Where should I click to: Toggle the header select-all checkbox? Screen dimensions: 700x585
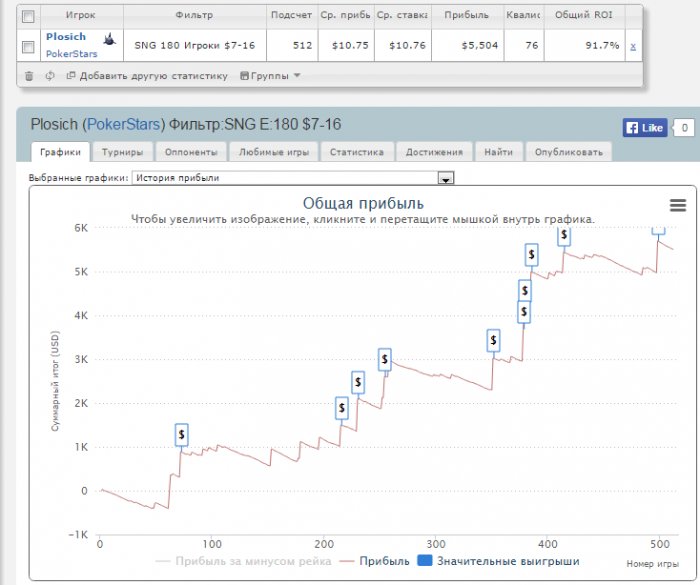click(x=28, y=16)
